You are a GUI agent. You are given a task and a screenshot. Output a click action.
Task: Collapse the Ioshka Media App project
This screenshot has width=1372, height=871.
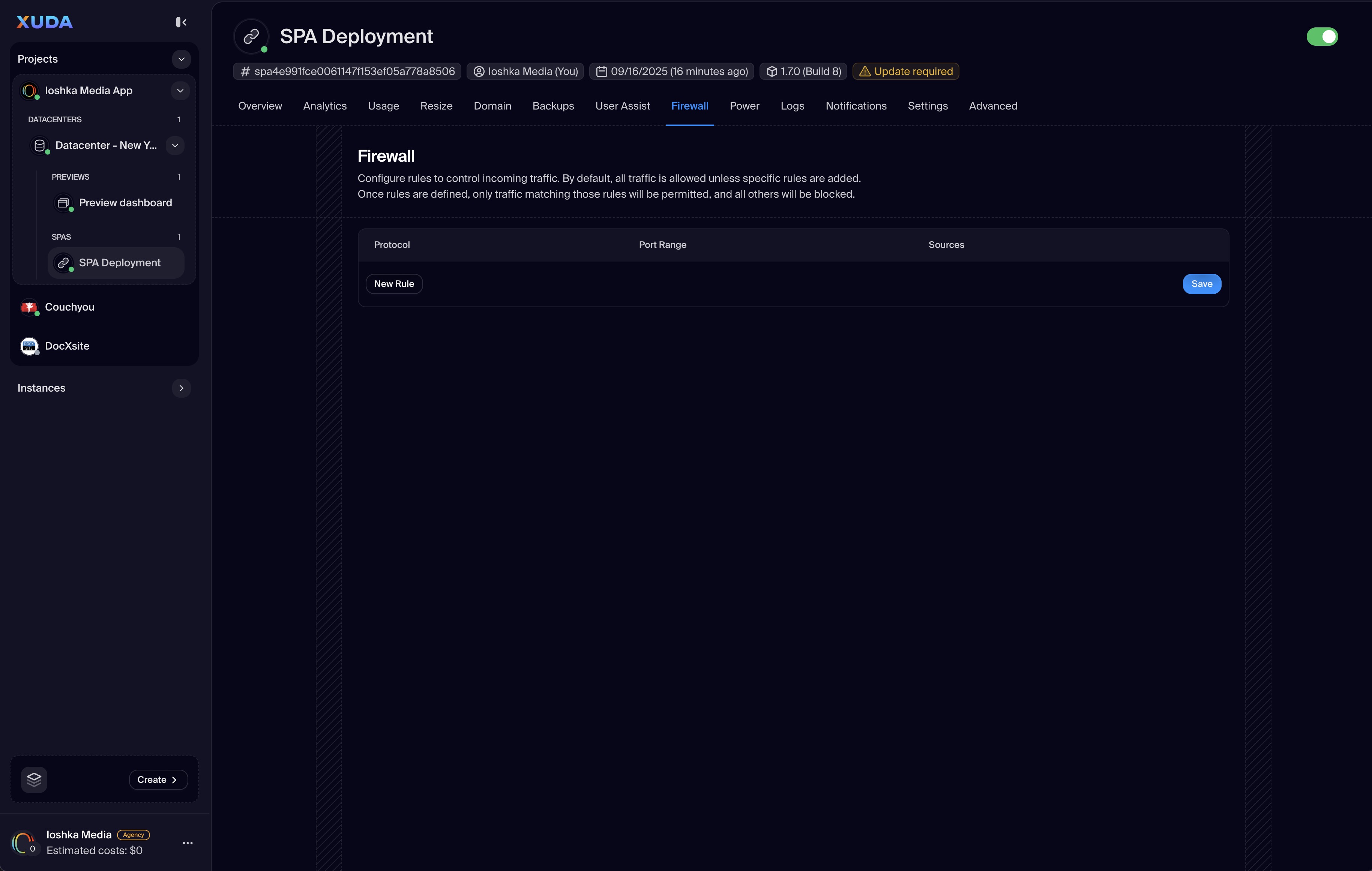click(x=180, y=90)
